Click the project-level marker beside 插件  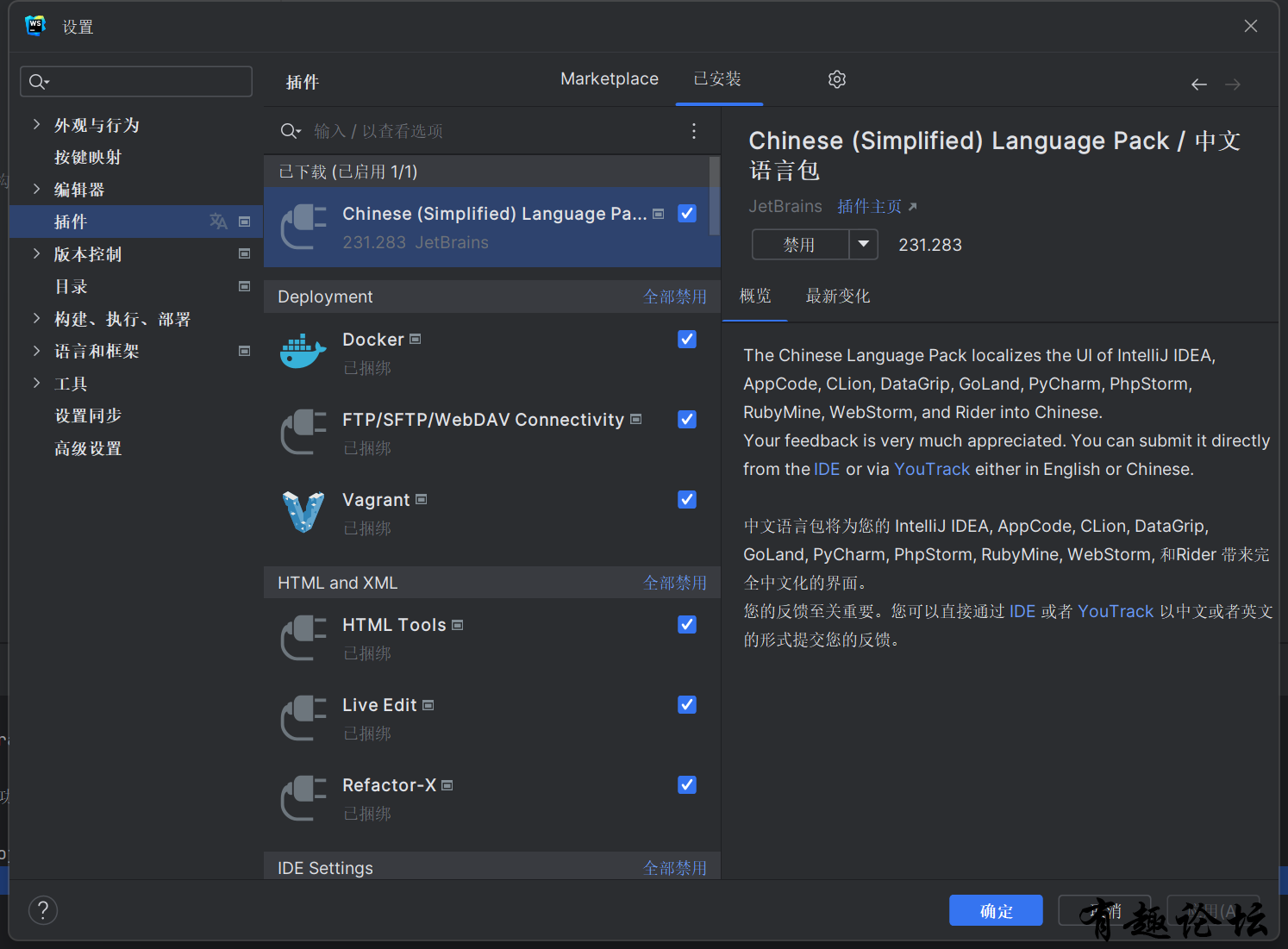(245, 222)
